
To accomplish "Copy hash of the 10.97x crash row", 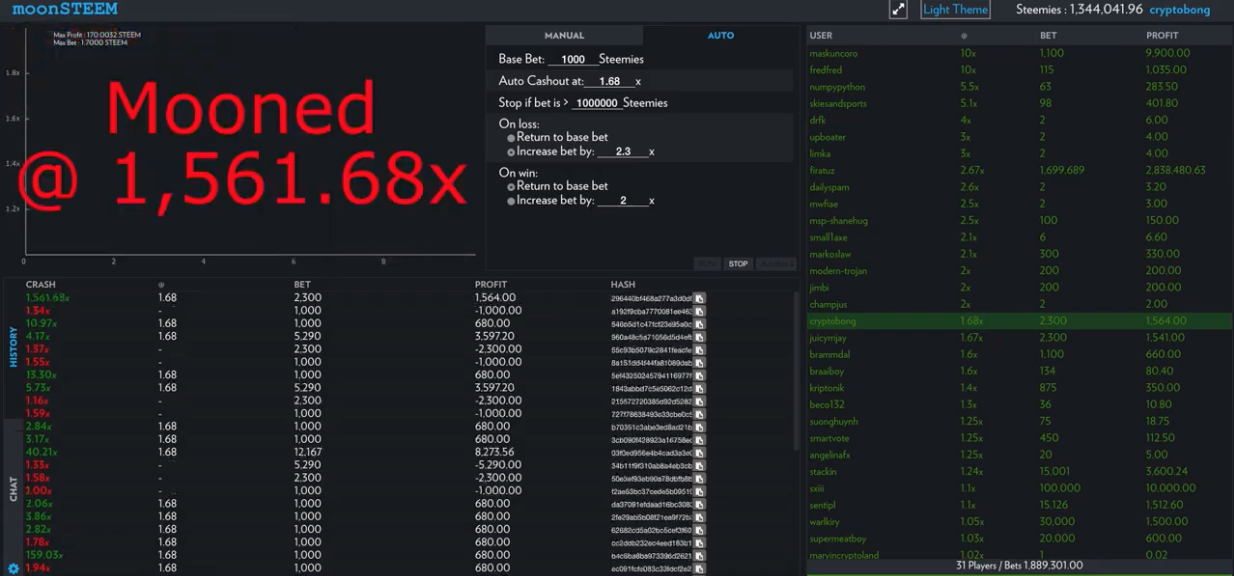I will click(x=700, y=324).
